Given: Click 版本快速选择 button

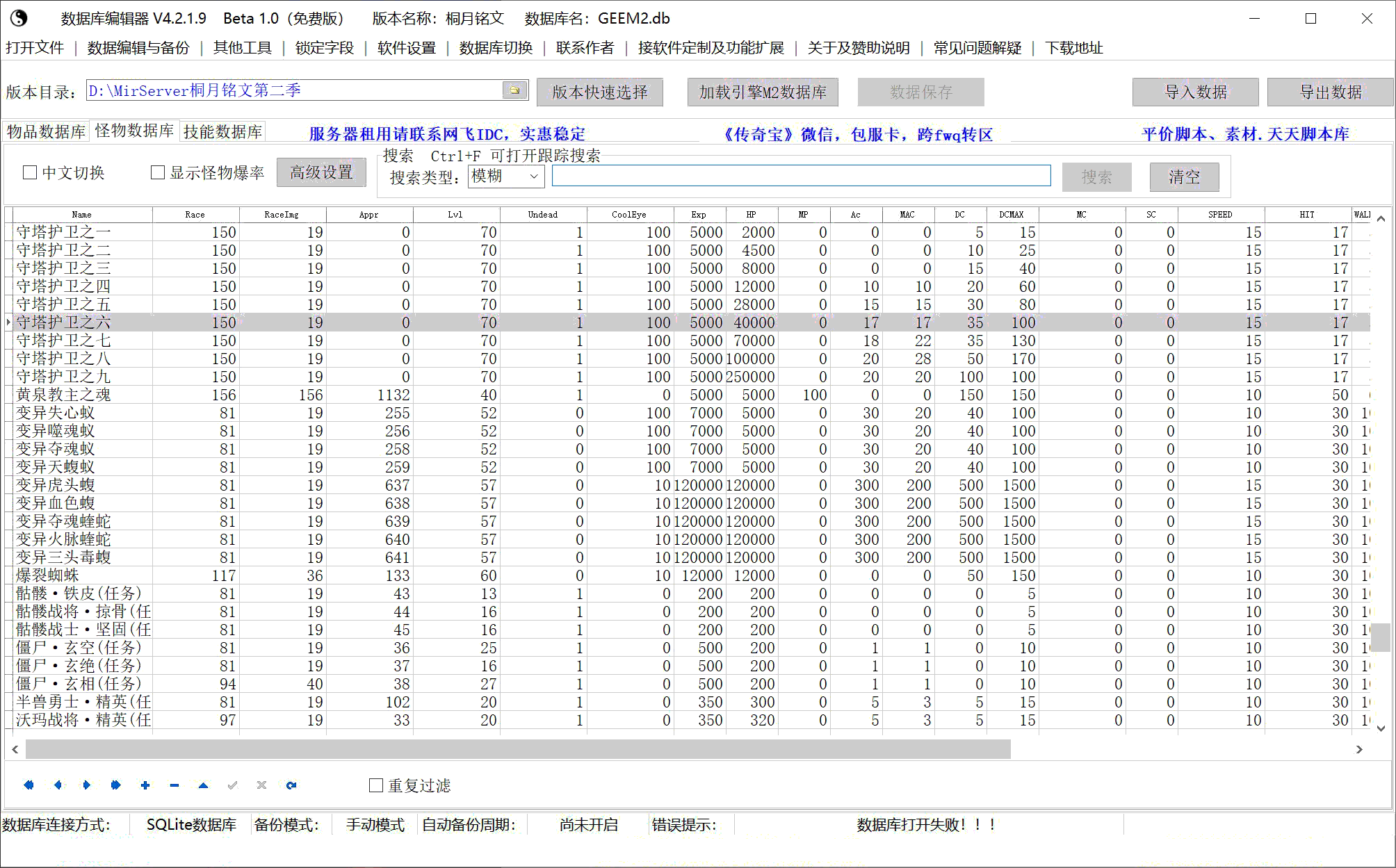Looking at the screenshot, I should point(599,92).
